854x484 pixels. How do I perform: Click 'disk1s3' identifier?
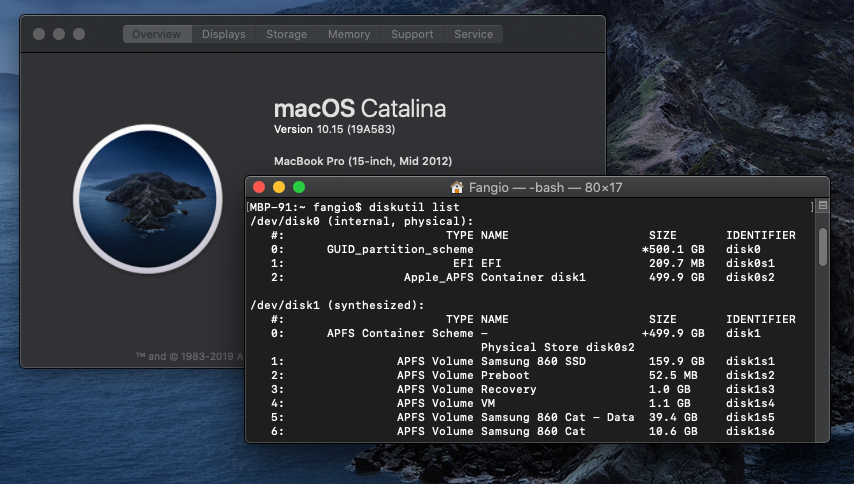pos(751,390)
